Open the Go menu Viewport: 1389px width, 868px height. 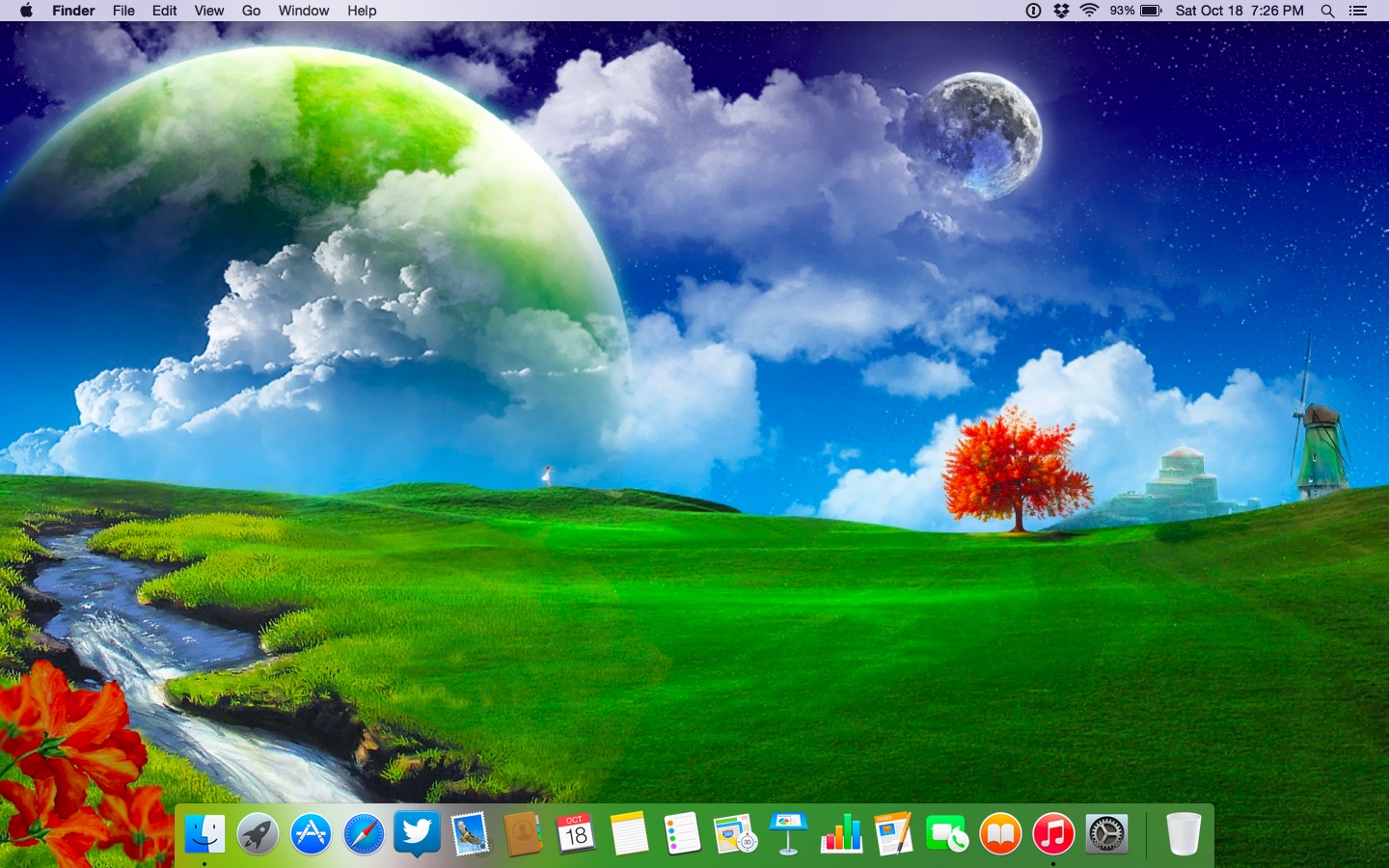point(252,11)
